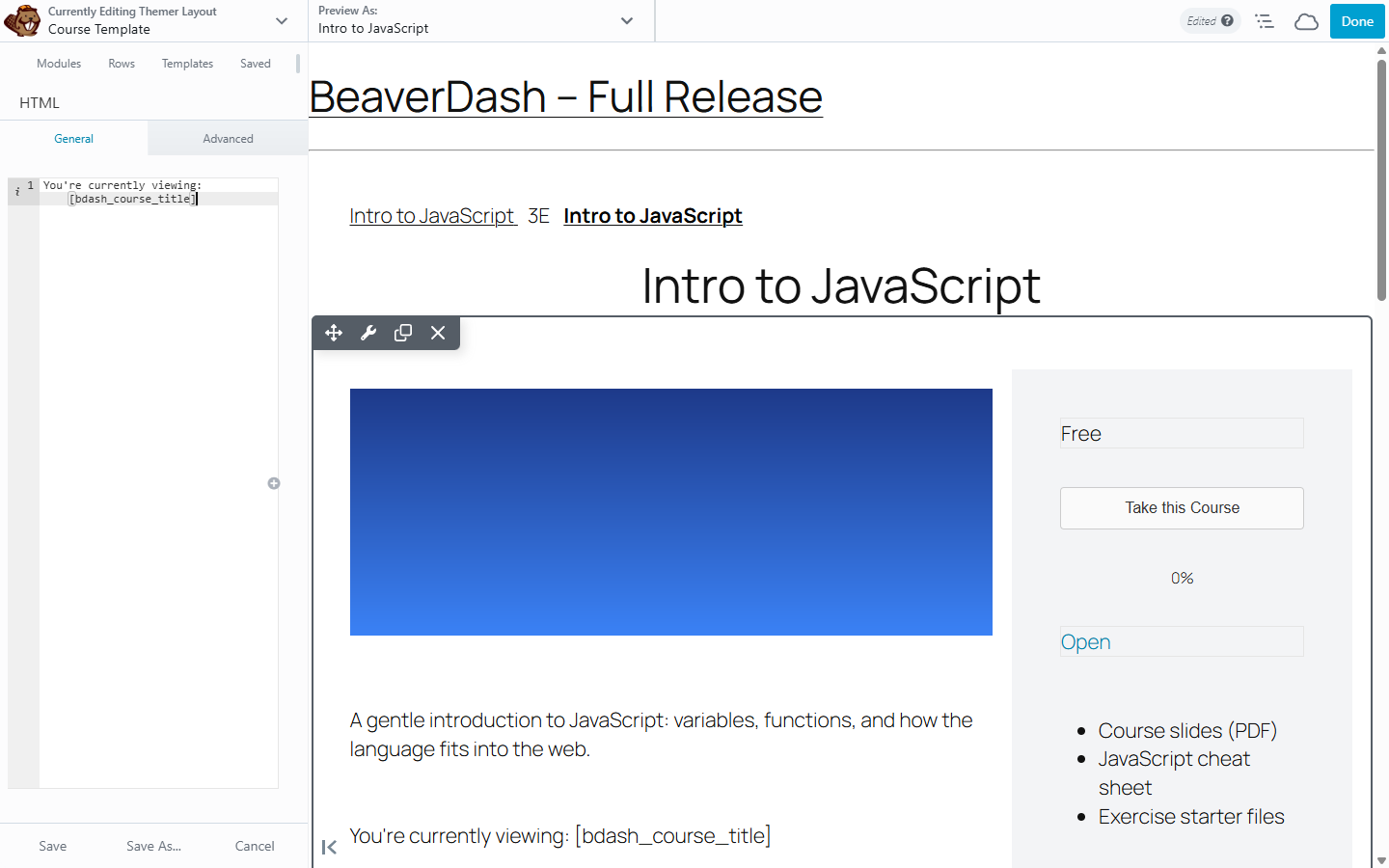This screenshot has width=1389, height=868.
Task: Click the Beaver Builder logo icon
Action: click(22, 20)
